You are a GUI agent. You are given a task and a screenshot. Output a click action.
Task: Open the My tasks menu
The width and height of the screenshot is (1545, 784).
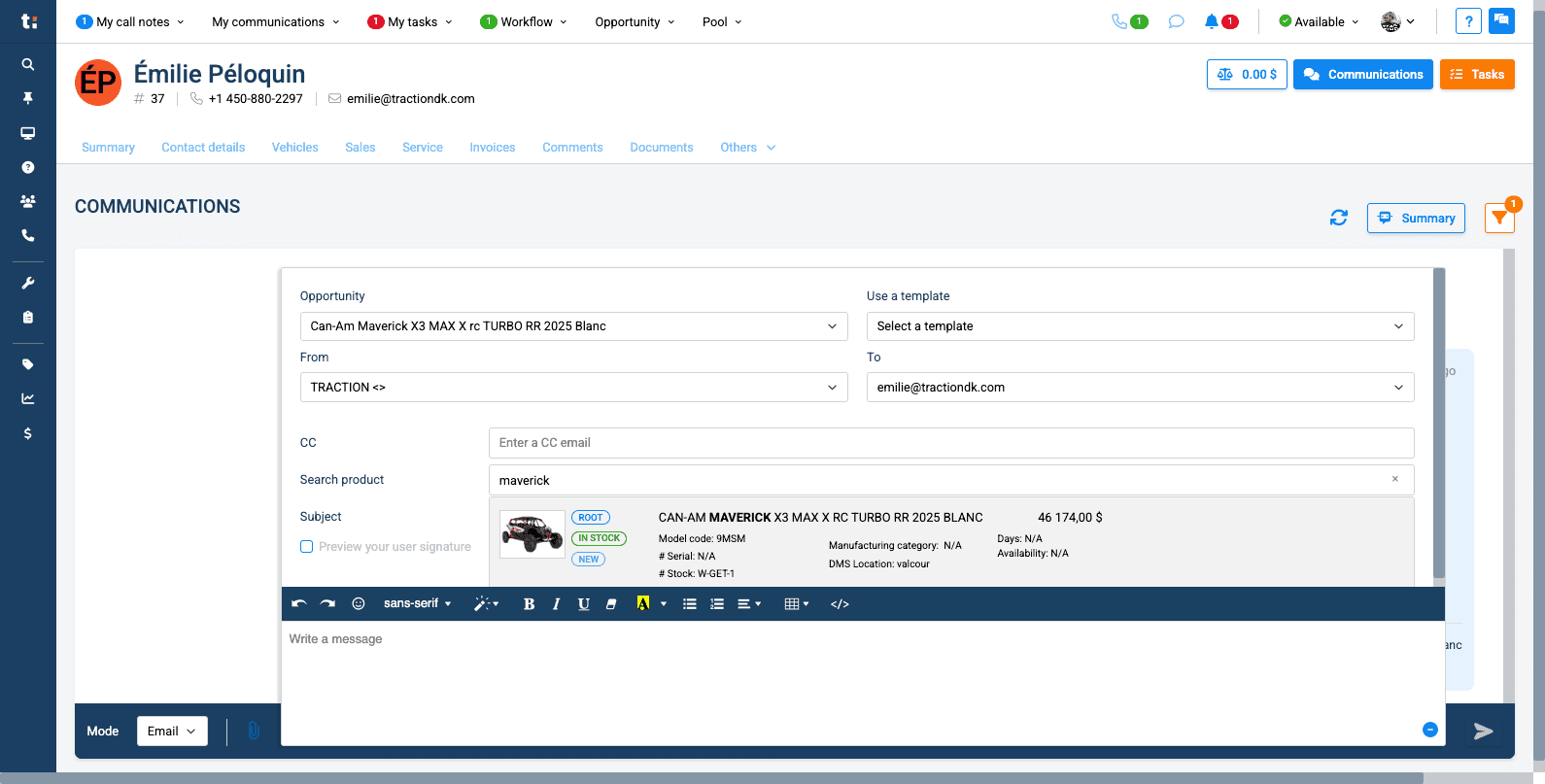pyautogui.click(x=410, y=21)
